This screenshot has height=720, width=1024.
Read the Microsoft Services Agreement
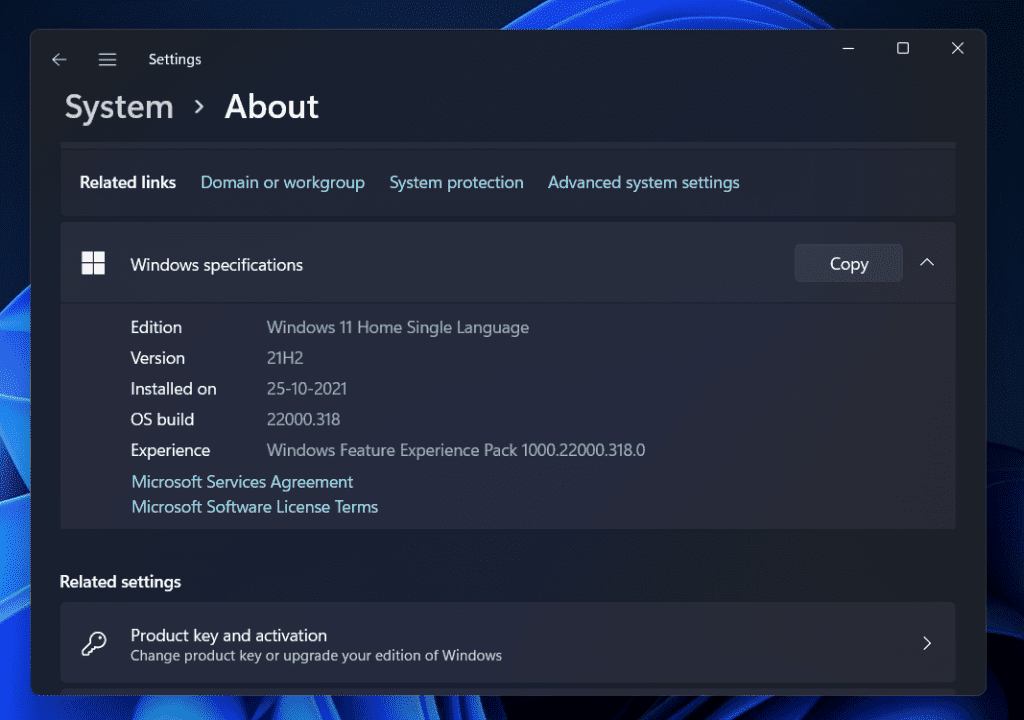pos(242,481)
